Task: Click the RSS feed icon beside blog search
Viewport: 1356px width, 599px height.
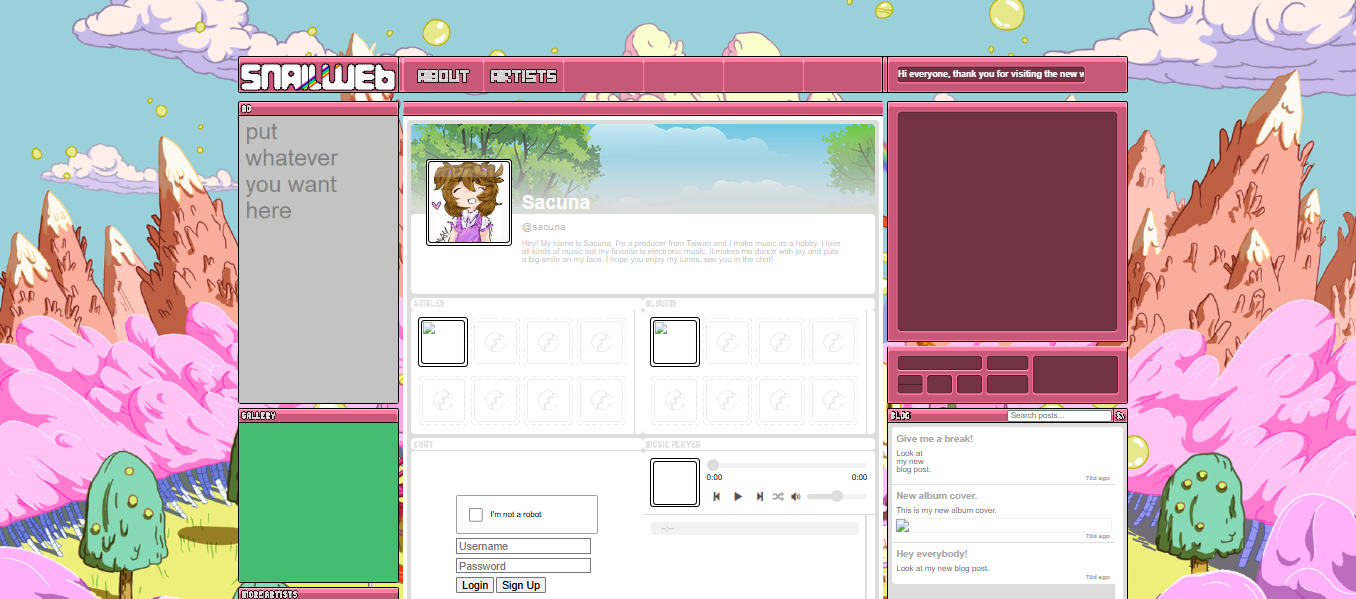Action: point(1120,416)
